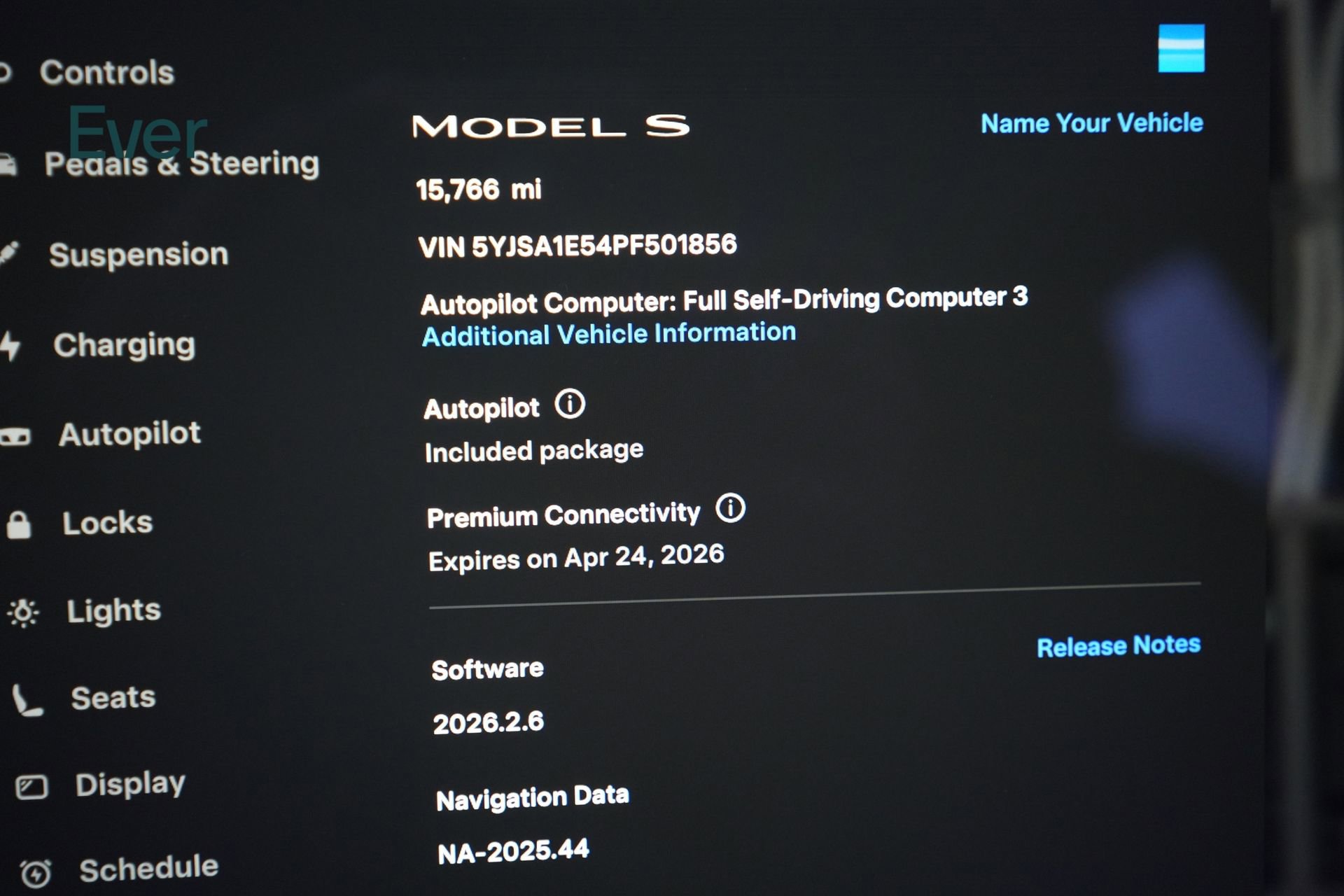Click the seat icon beside Seats
Viewport: 1344px width, 896px height.
point(27,701)
